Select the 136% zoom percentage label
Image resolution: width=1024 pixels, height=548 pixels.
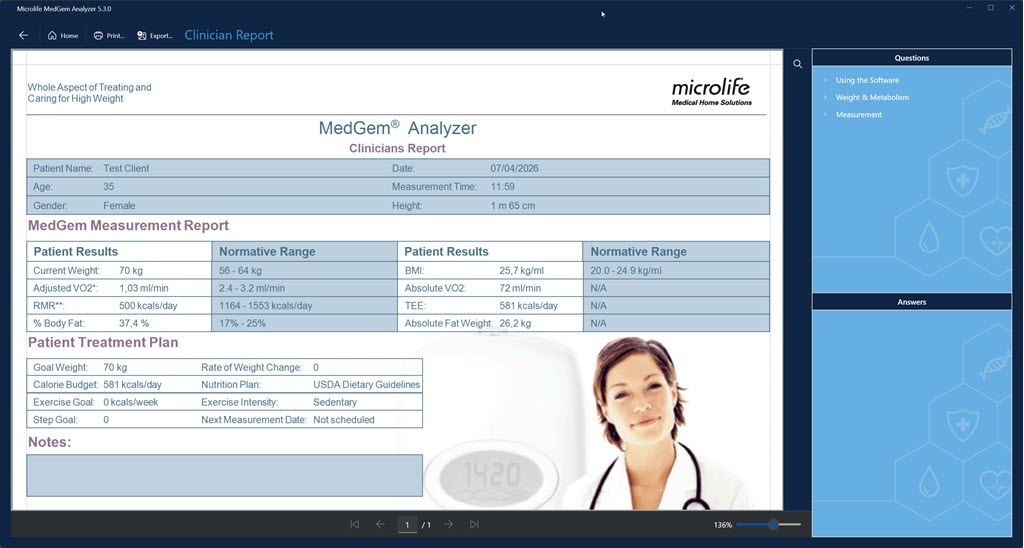click(x=723, y=524)
